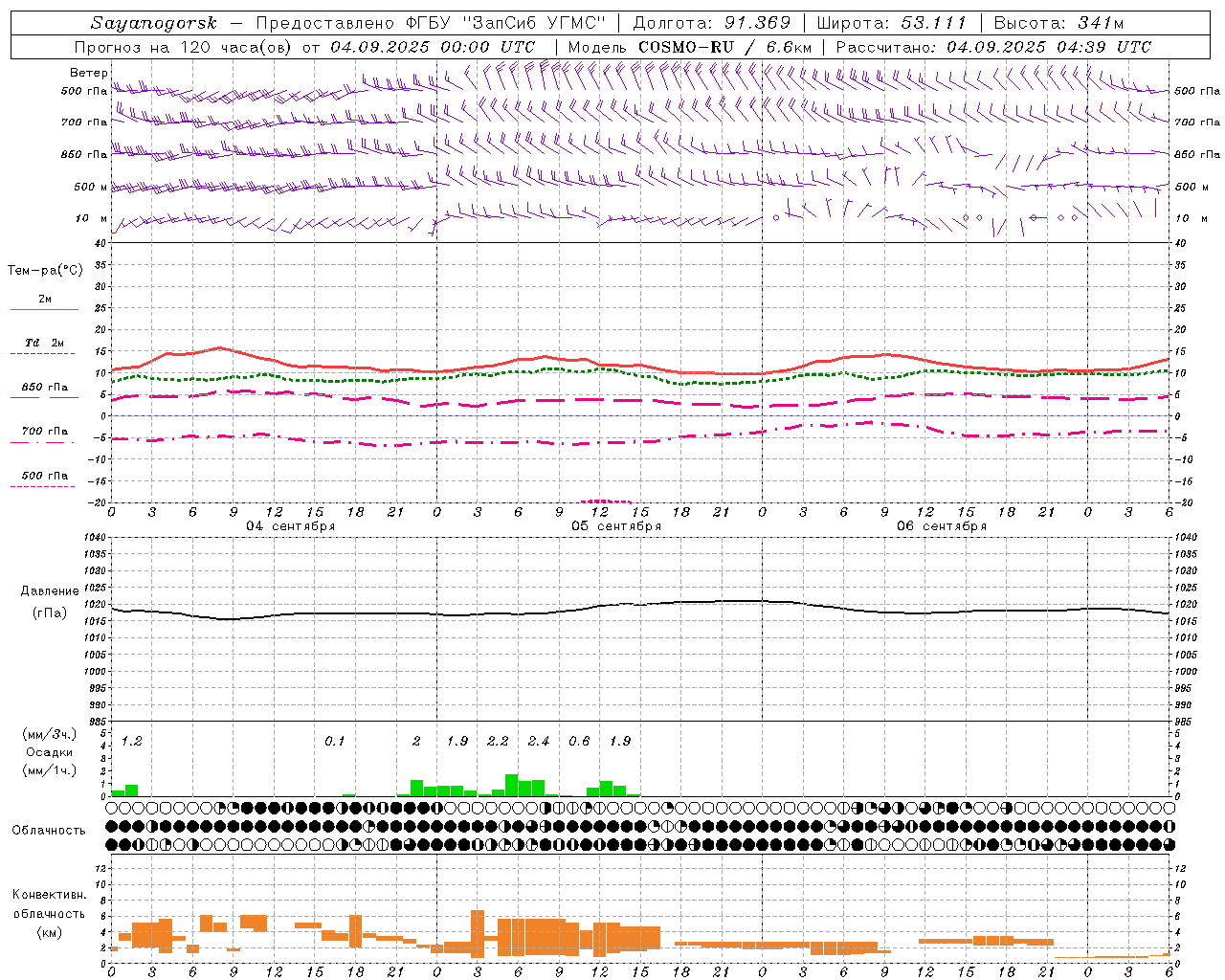Select the '2.2' precipitation total value
The height and width of the screenshot is (980, 1225).
tap(498, 741)
